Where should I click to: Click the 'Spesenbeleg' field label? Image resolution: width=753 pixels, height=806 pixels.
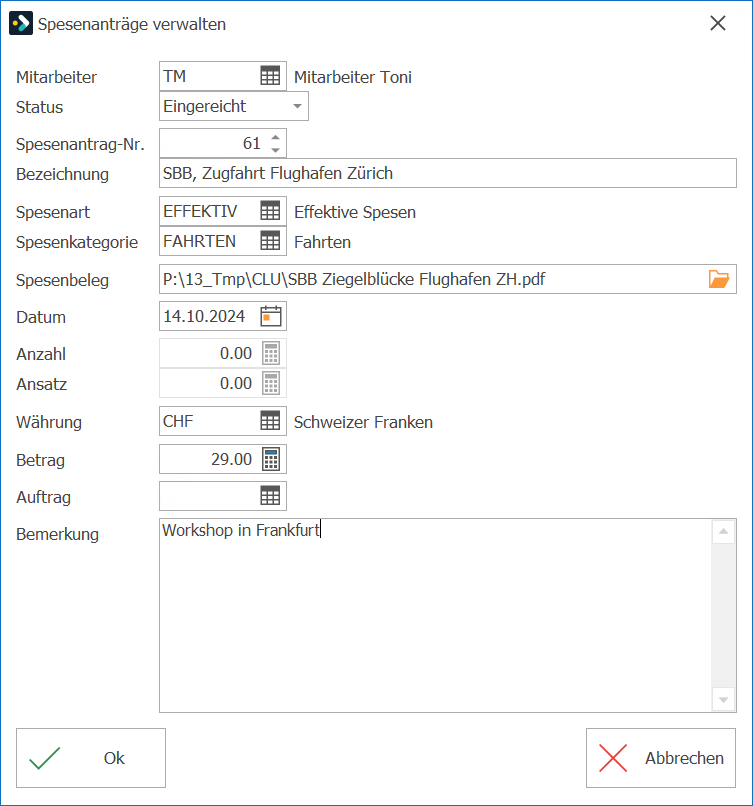tap(62, 280)
